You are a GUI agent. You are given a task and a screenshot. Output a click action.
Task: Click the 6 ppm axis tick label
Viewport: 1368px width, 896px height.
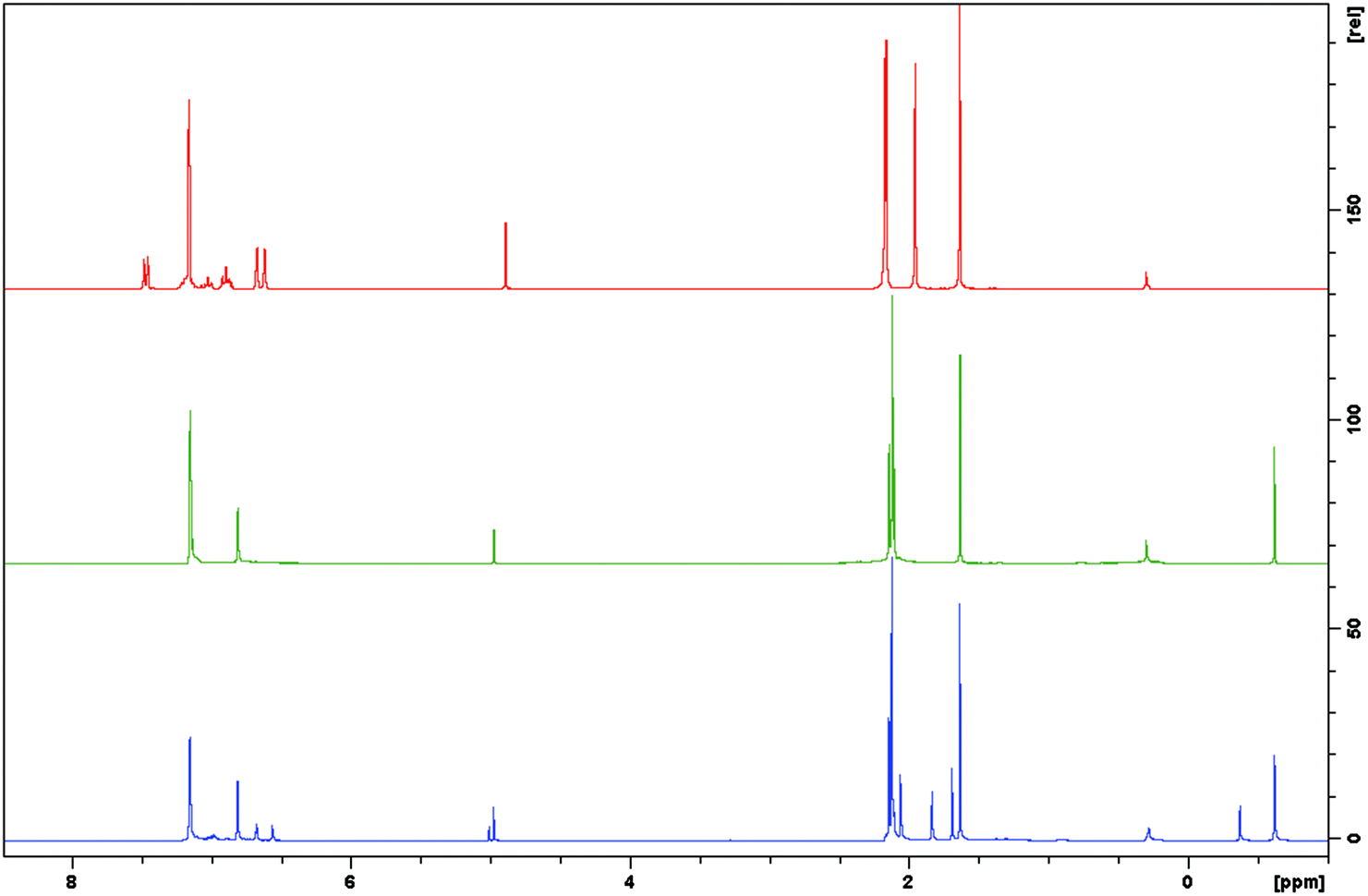pos(350,881)
